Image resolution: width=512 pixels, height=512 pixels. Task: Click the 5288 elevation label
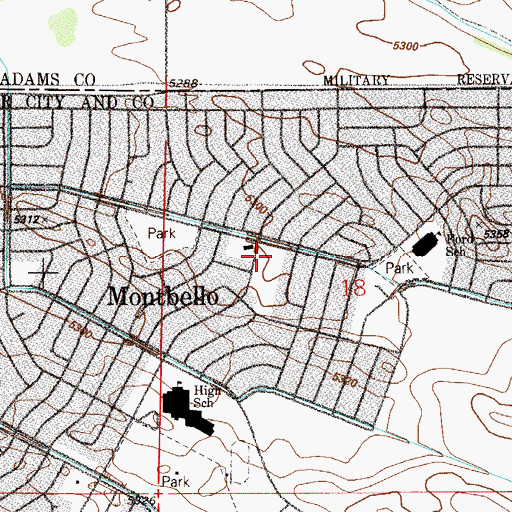coord(183,83)
